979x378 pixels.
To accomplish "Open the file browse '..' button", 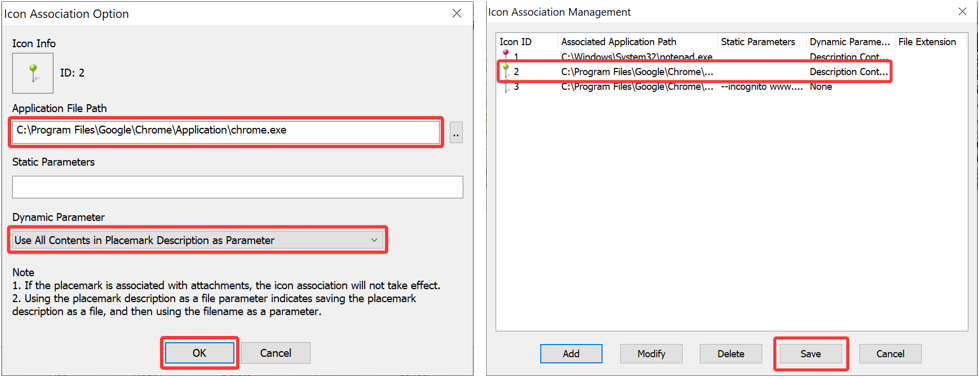I will pos(456,132).
